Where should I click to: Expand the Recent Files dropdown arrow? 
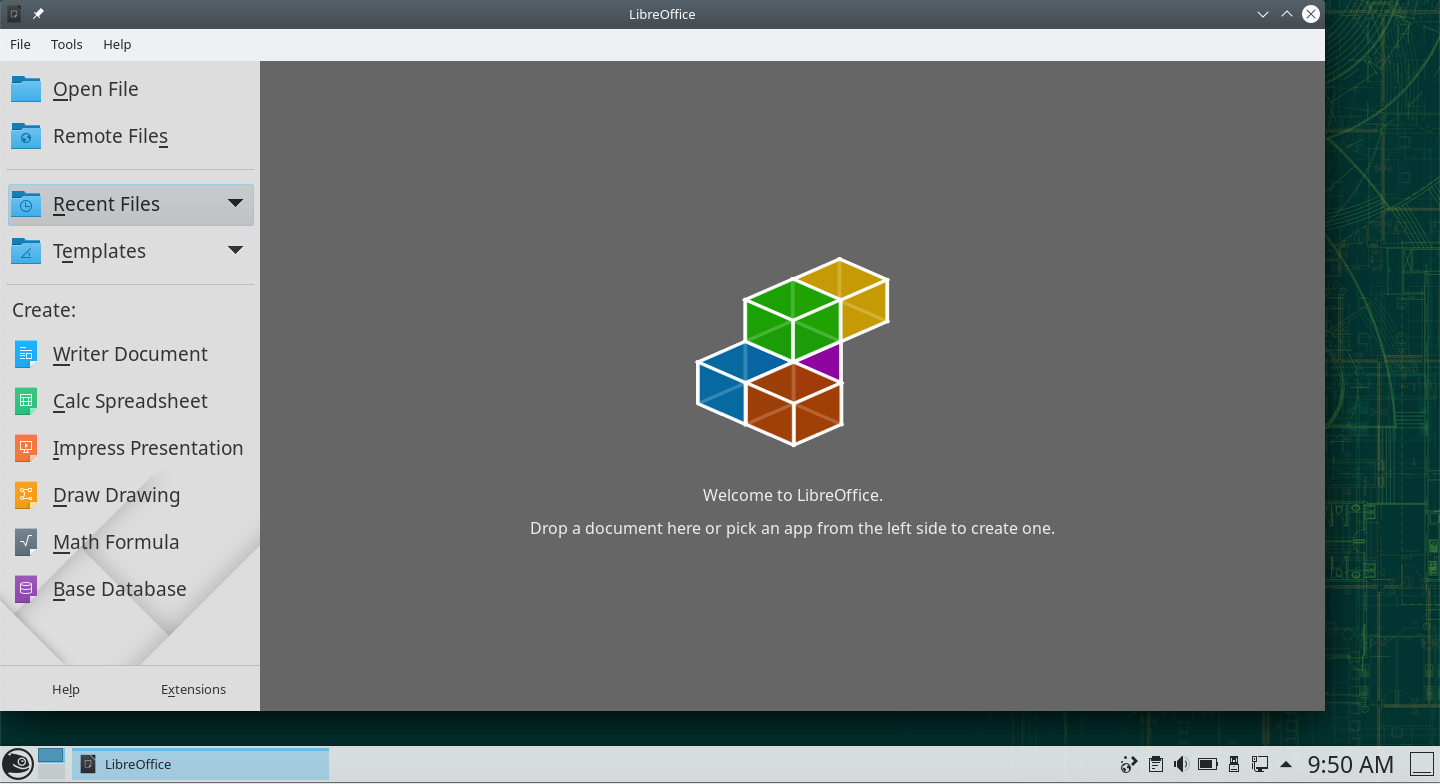[x=235, y=203]
